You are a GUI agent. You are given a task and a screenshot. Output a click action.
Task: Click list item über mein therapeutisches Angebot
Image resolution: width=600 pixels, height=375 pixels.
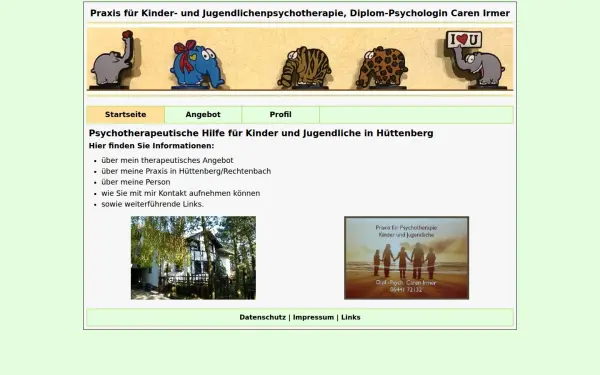167,160
